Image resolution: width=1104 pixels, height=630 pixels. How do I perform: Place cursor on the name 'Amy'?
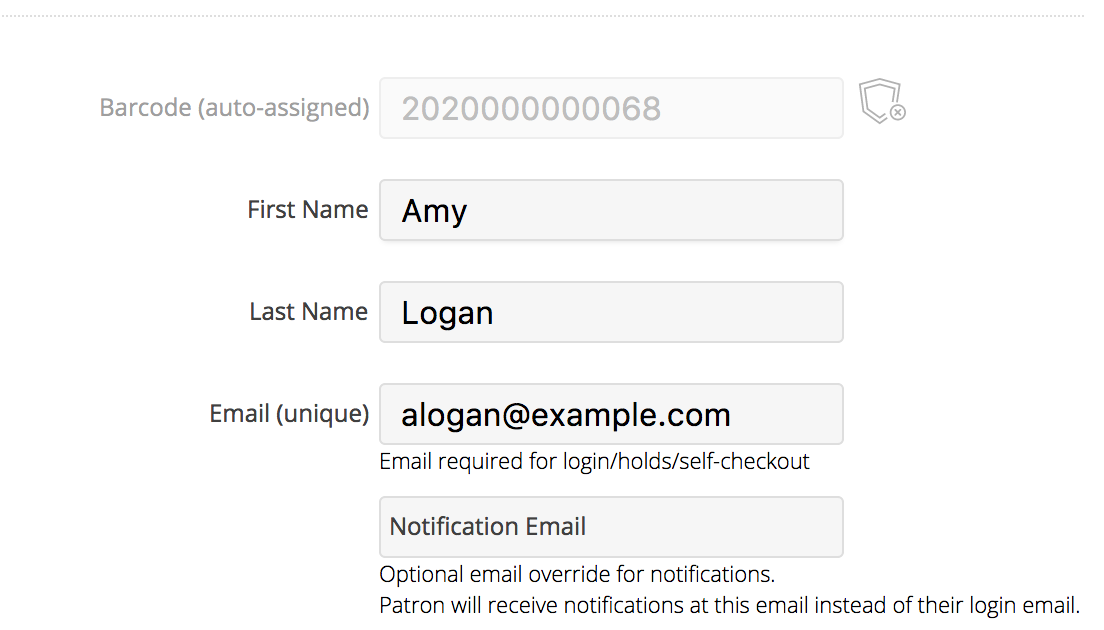[434, 211]
